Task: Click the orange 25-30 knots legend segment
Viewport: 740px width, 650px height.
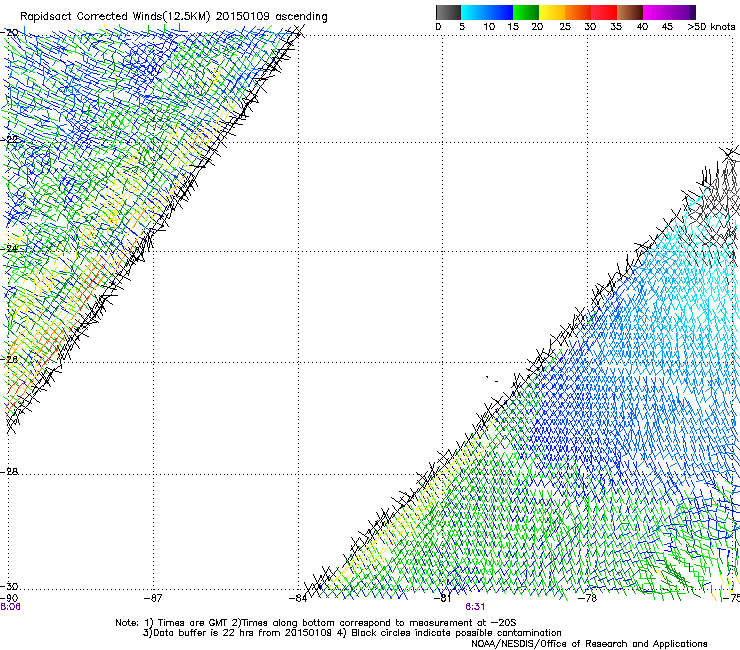Action: [x=578, y=12]
